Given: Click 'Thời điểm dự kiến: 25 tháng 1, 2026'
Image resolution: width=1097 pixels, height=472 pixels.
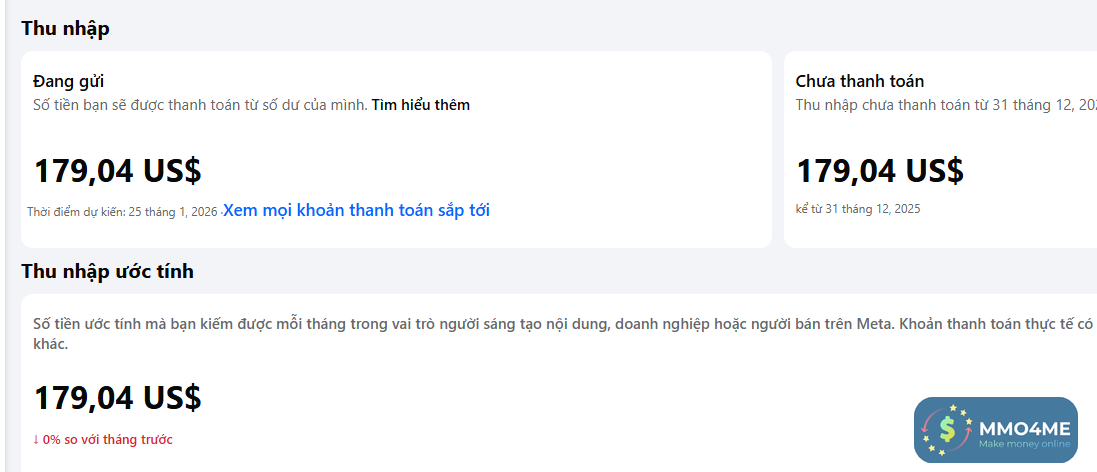Looking at the screenshot, I should coord(122,211).
